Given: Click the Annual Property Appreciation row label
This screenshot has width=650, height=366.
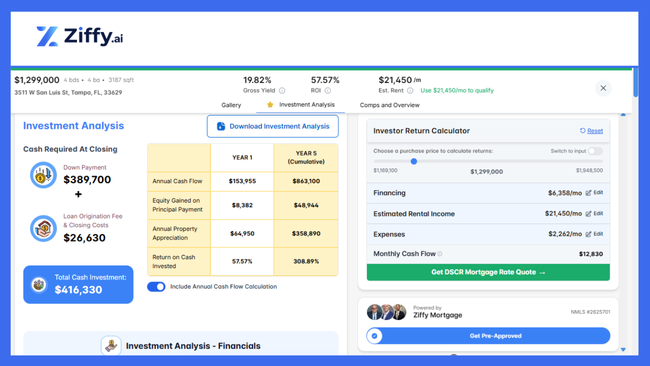Looking at the screenshot, I should 175,233.
